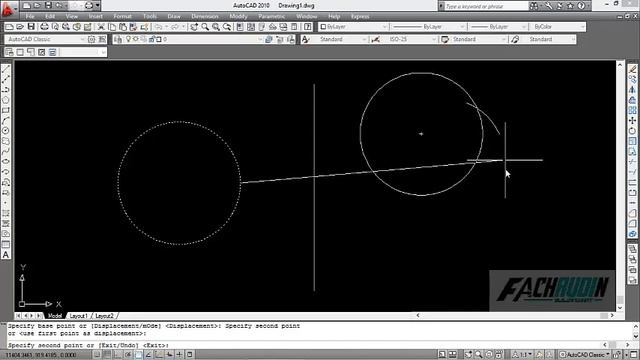640x360 pixels.
Task: Select the Multiline Text 'A' tool
Action: click(x=6, y=255)
